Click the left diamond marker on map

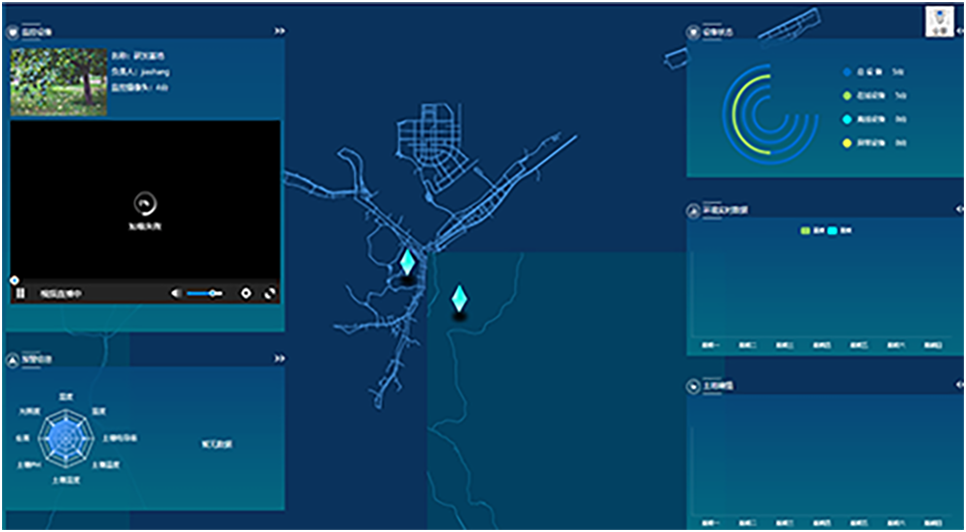pyautogui.click(x=407, y=262)
